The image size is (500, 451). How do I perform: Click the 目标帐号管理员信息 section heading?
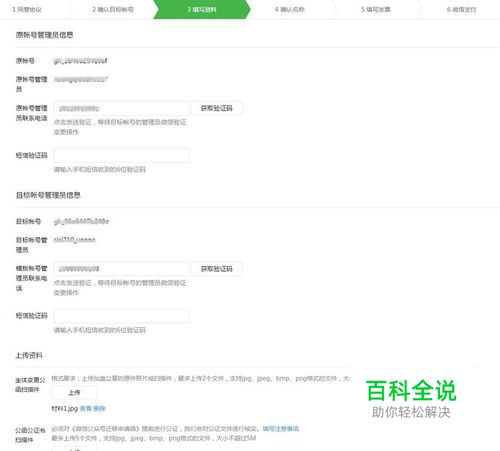(x=48, y=195)
